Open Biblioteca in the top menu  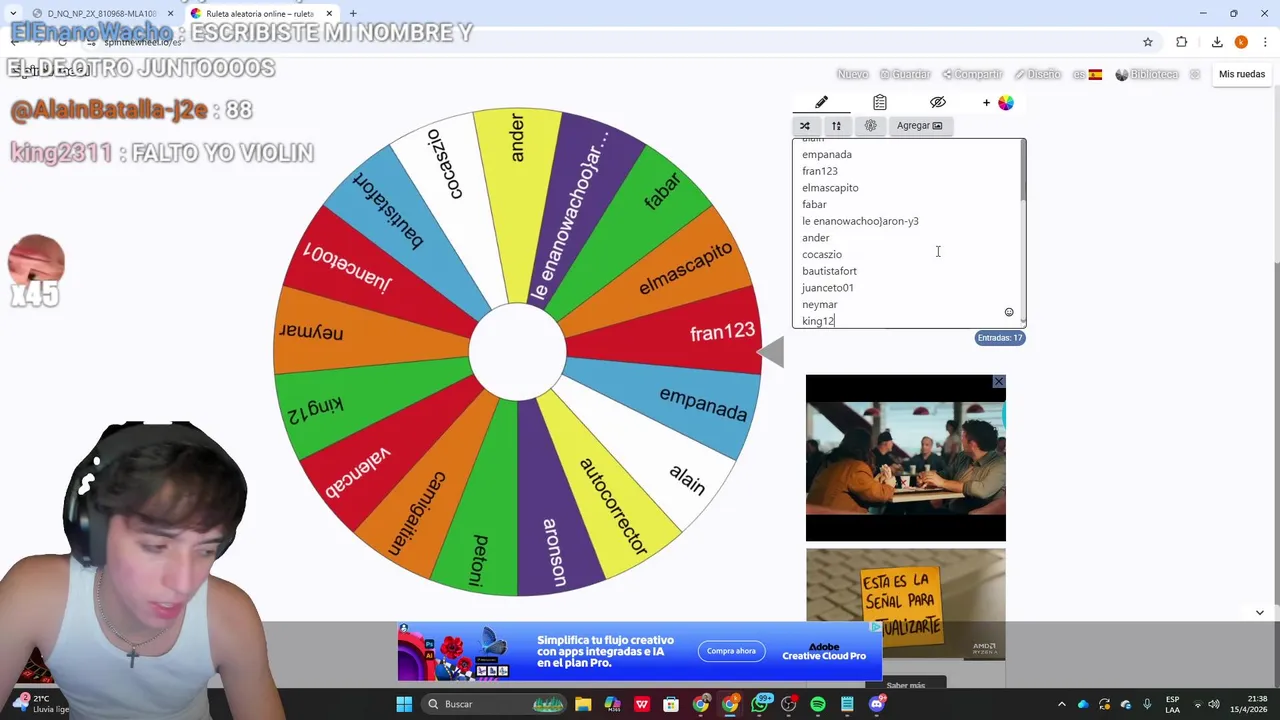click(1147, 74)
